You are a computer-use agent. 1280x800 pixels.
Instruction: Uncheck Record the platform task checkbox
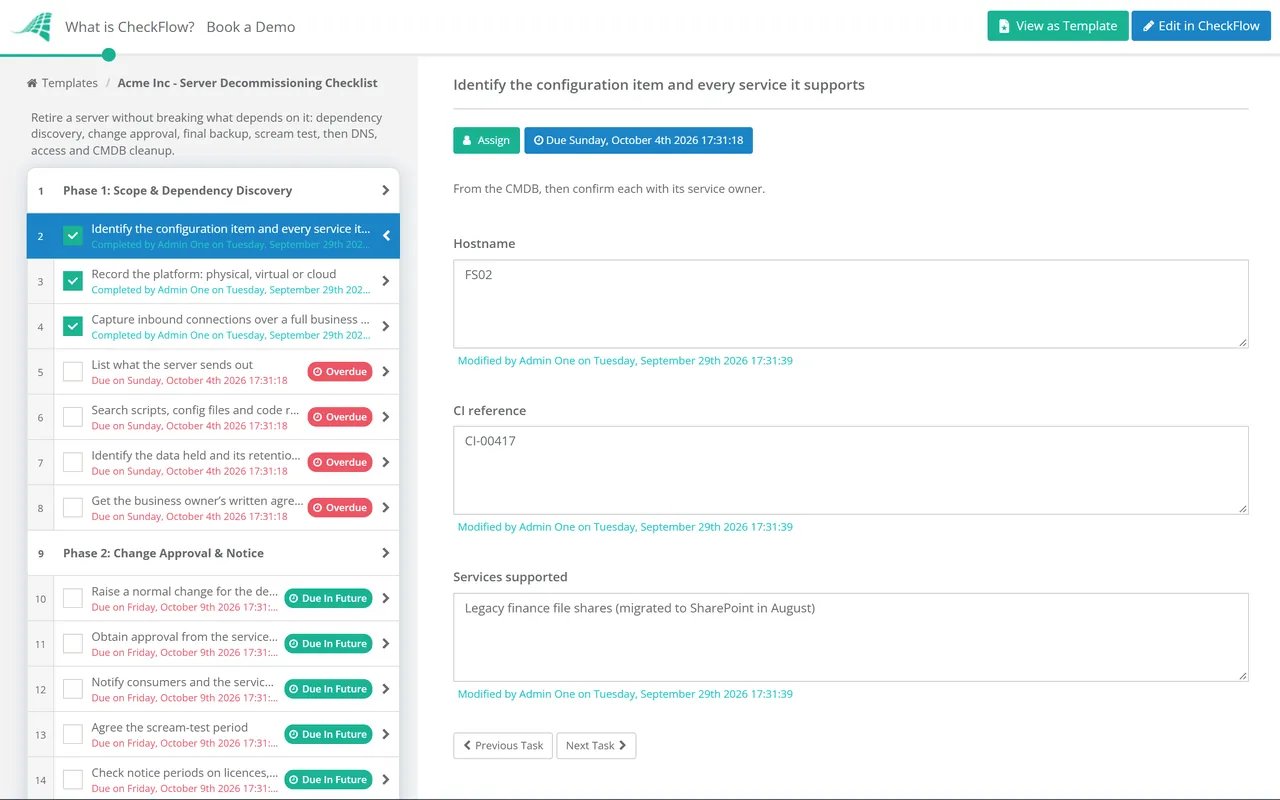tap(73, 281)
